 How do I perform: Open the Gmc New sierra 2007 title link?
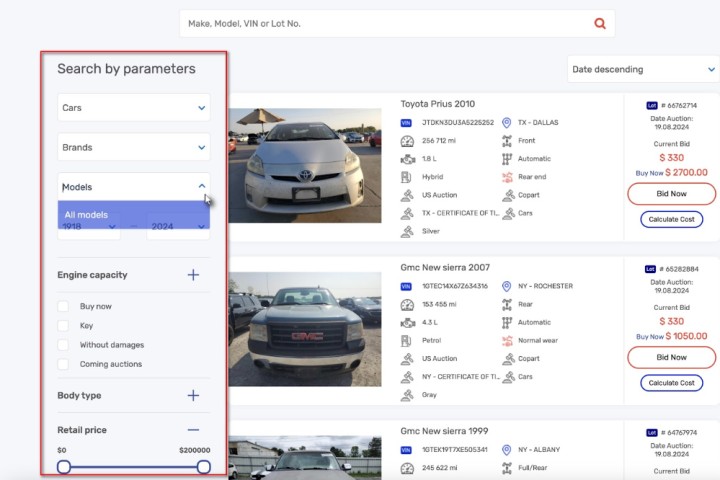445,267
